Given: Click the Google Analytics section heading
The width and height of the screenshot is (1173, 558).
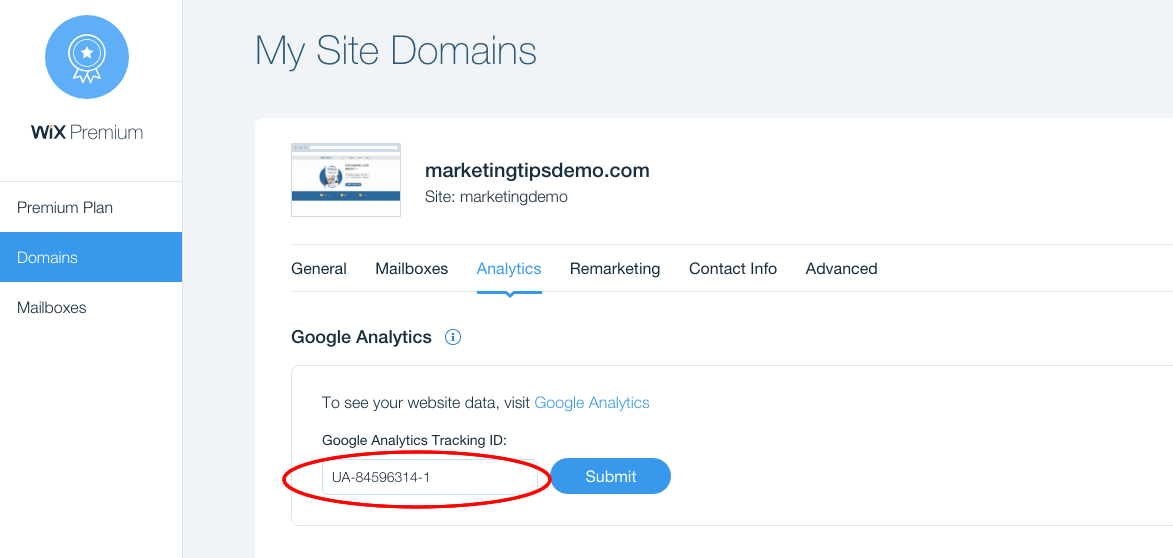Looking at the screenshot, I should pyautogui.click(x=361, y=337).
